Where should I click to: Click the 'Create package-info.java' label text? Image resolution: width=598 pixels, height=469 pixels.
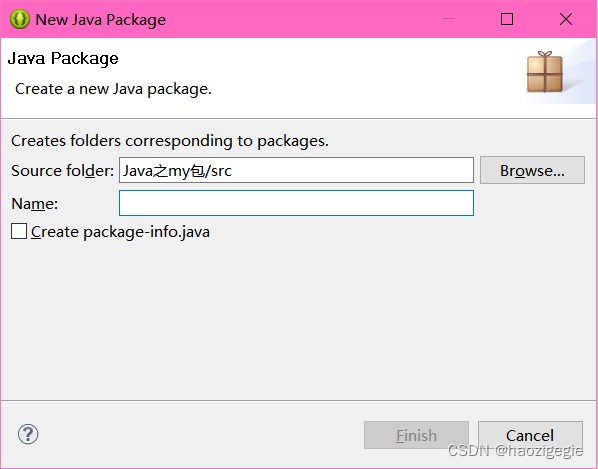(120, 232)
